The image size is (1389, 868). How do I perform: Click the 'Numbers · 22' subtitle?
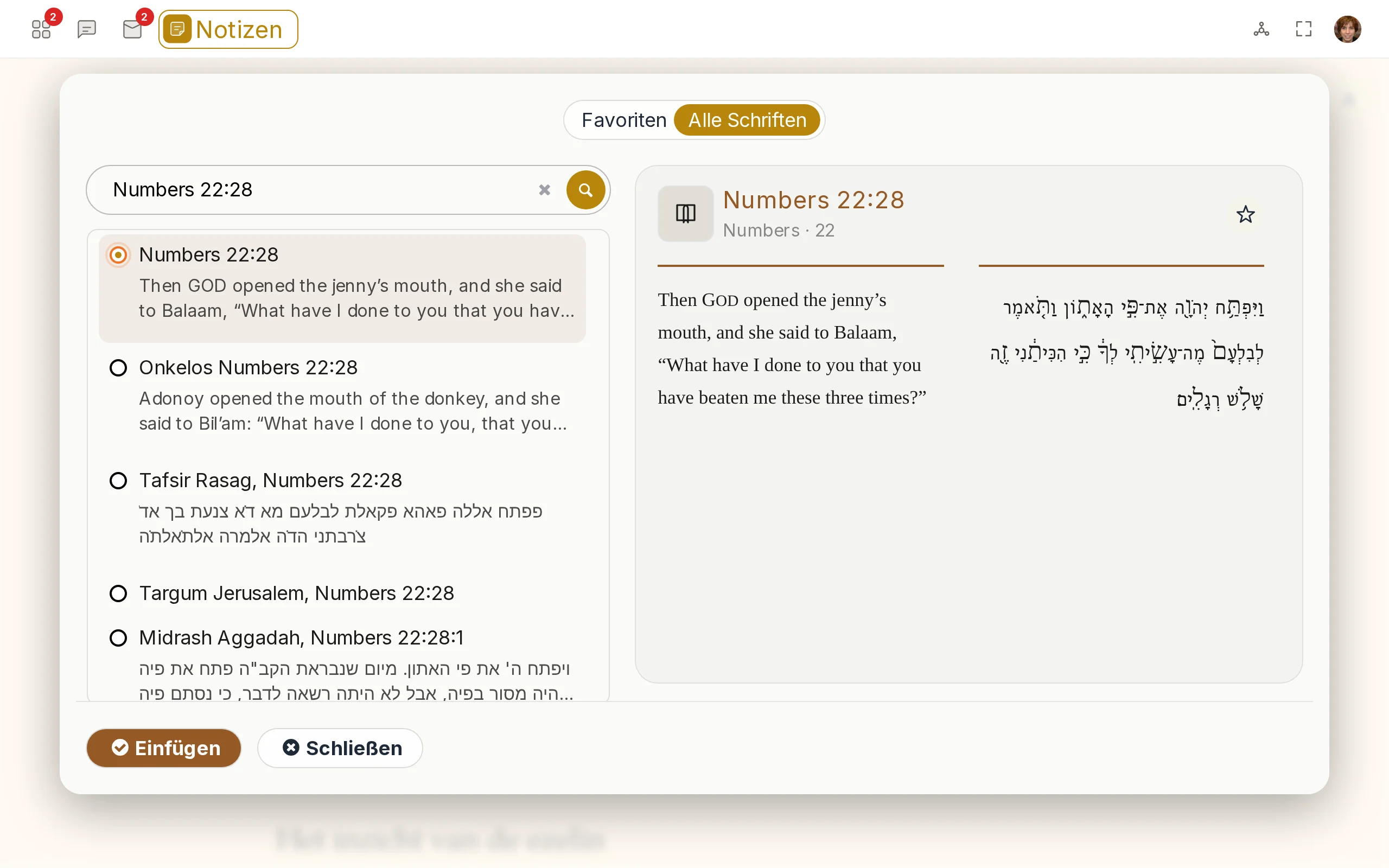click(x=778, y=230)
